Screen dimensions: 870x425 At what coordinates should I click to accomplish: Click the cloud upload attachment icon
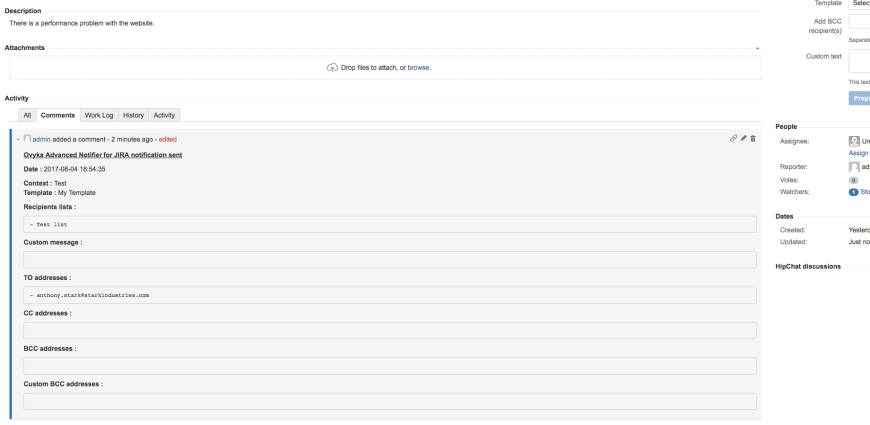(333, 68)
